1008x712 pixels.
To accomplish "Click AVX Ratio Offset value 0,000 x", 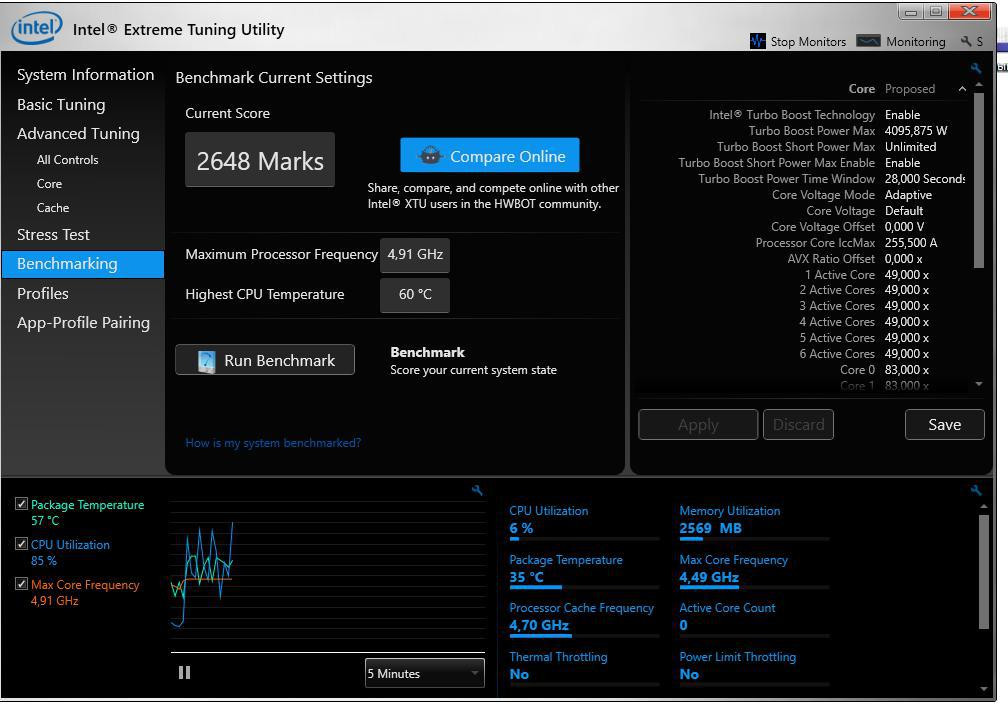I will [903, 258].
